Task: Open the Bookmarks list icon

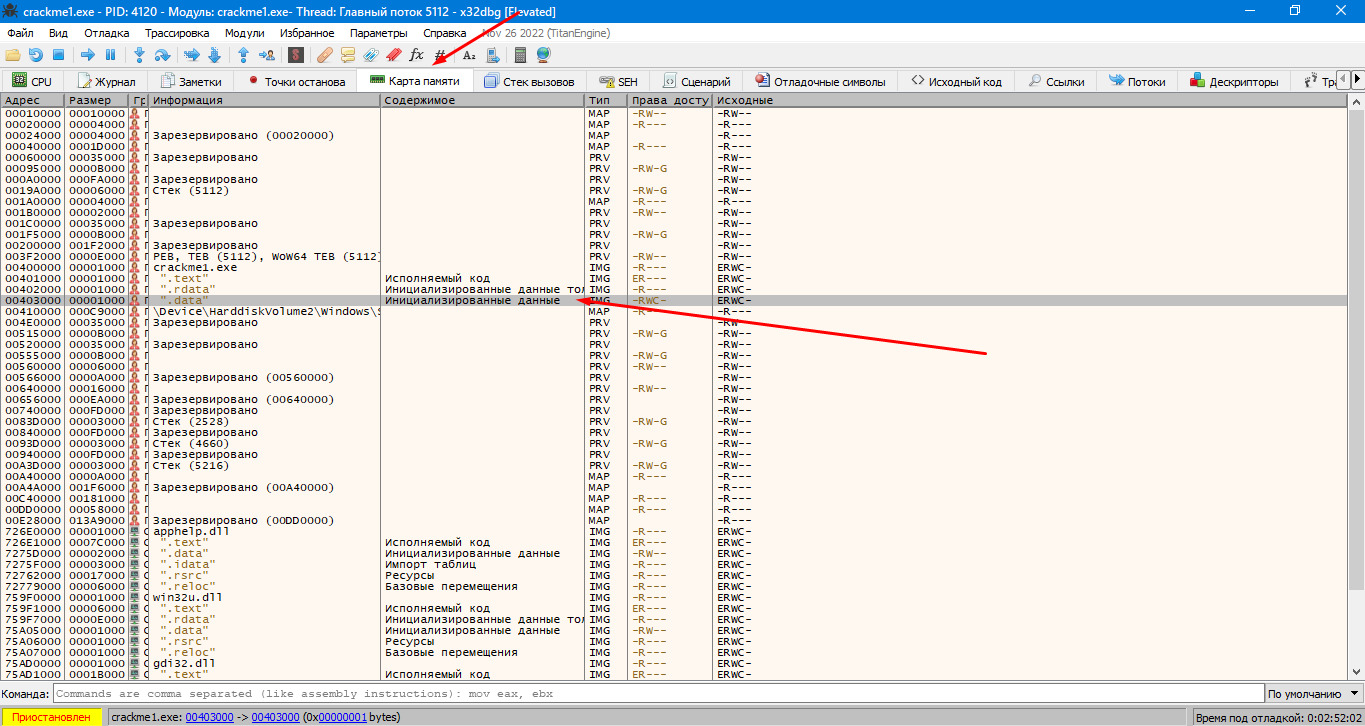Action: pos(394,55)
